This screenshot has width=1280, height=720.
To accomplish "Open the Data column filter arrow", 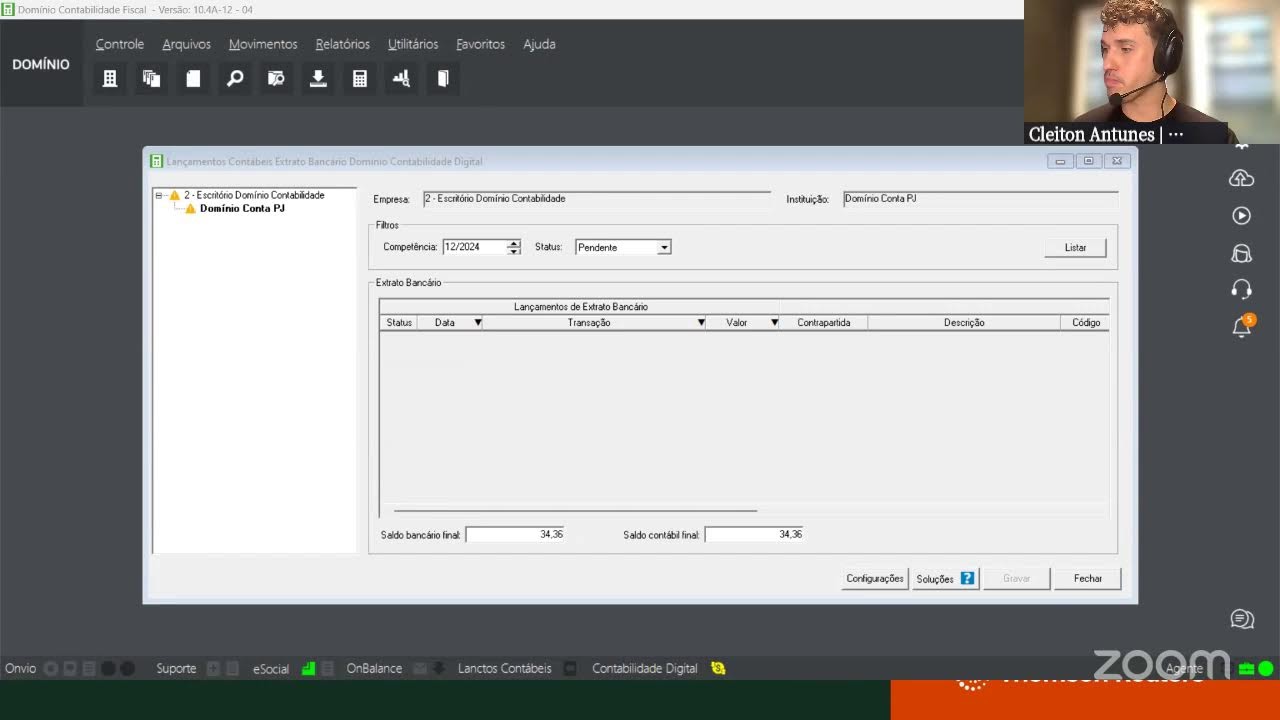I will [x=477, y=323].
